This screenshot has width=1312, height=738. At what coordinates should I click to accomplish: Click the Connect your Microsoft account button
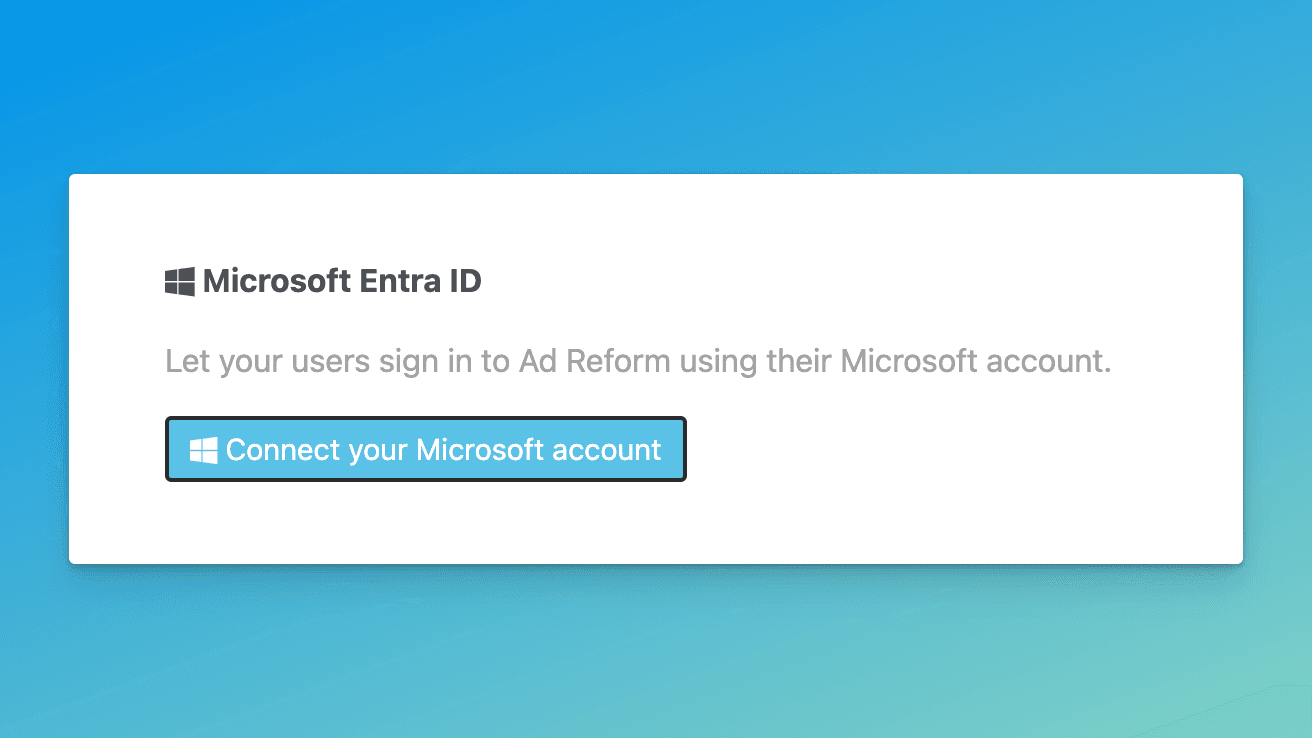(x=426, y=449)
